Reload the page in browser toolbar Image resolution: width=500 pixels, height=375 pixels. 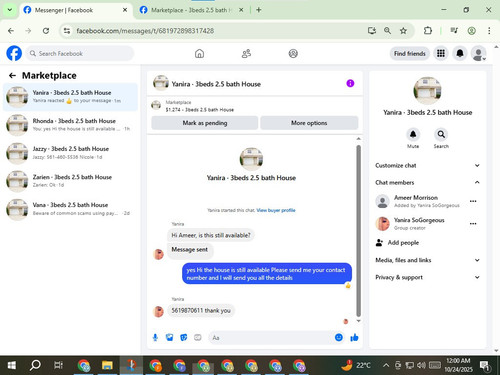click(x=46, y=31)
